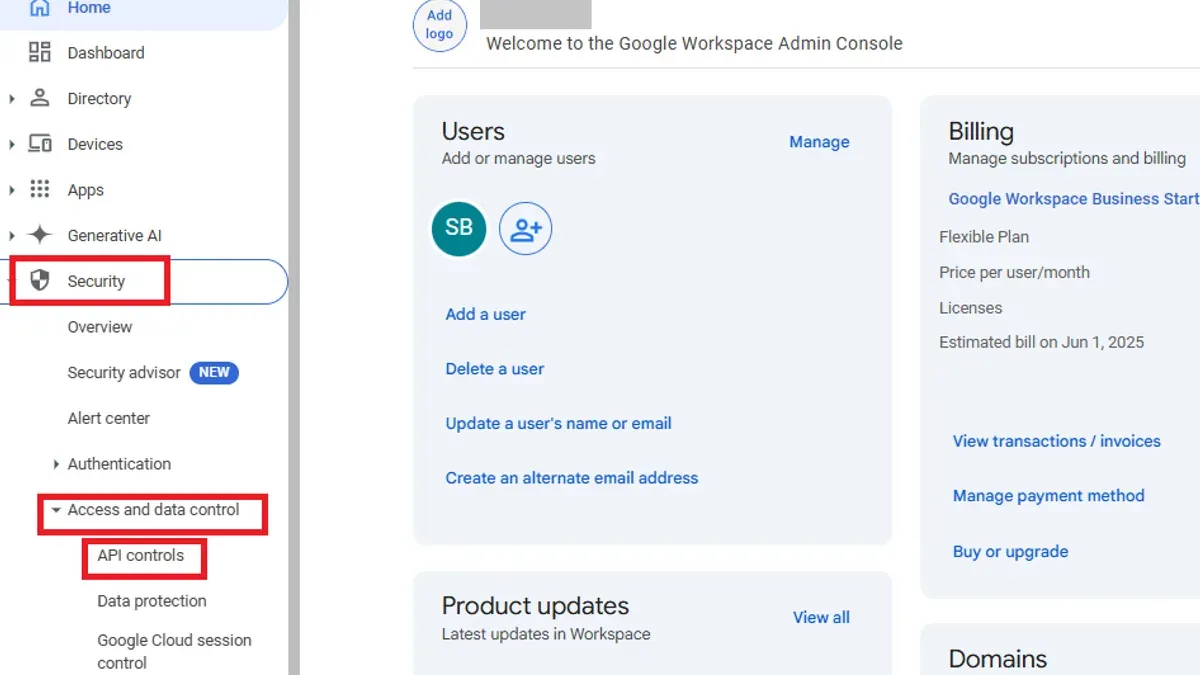
Task: Click Buy or upgrade link
Action: coord(1010,552)
